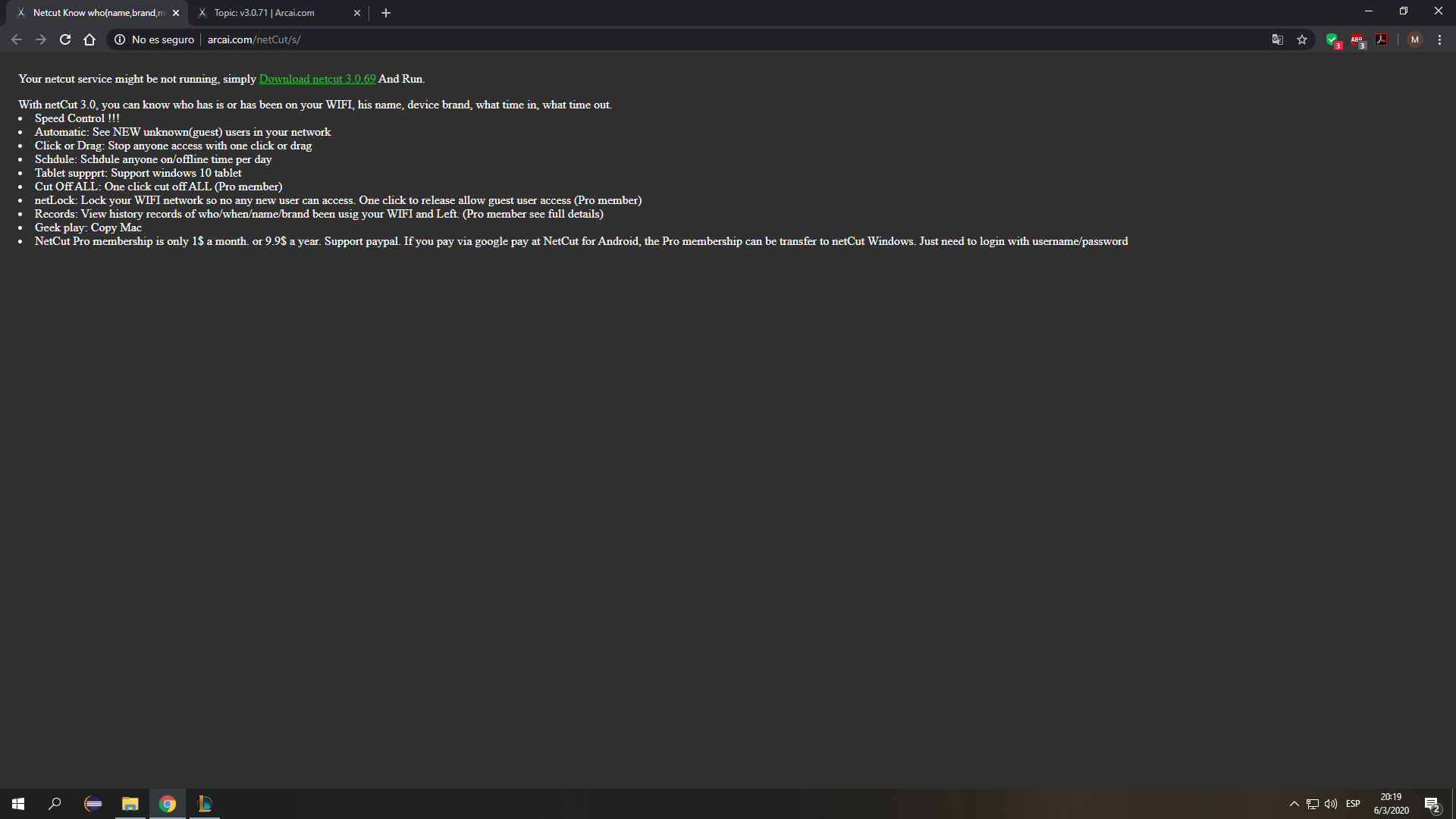Open the Adblock Plus extension
1456x819 pixels.
point(1357,40)
